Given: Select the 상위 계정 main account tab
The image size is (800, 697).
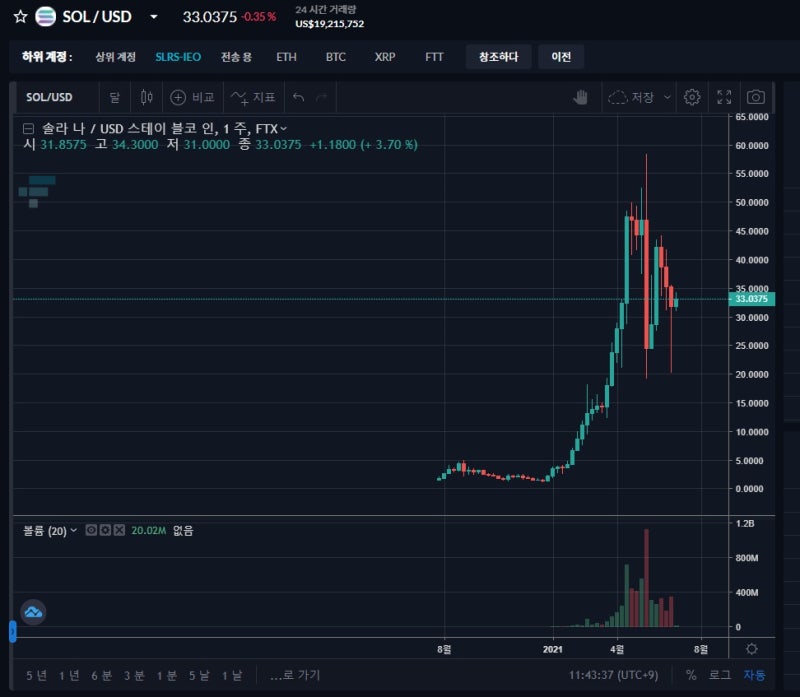Looking at the screenshot, I should point(116,57).
